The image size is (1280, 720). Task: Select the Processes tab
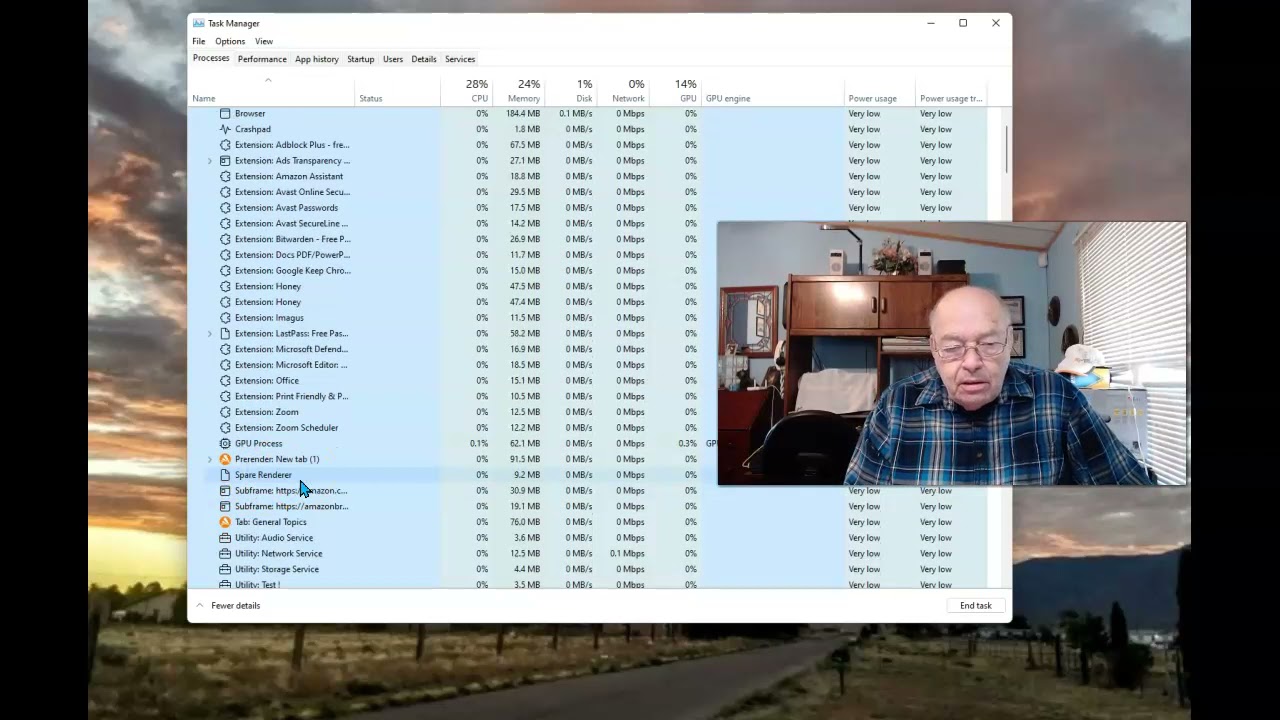click(211, 58)
